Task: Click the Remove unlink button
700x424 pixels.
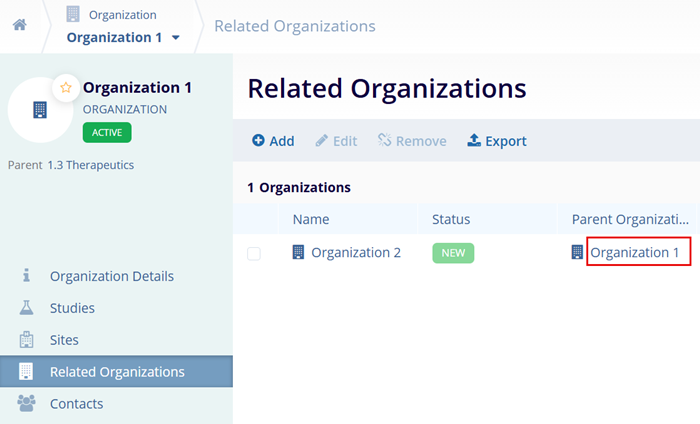Action: click(412, 141)
